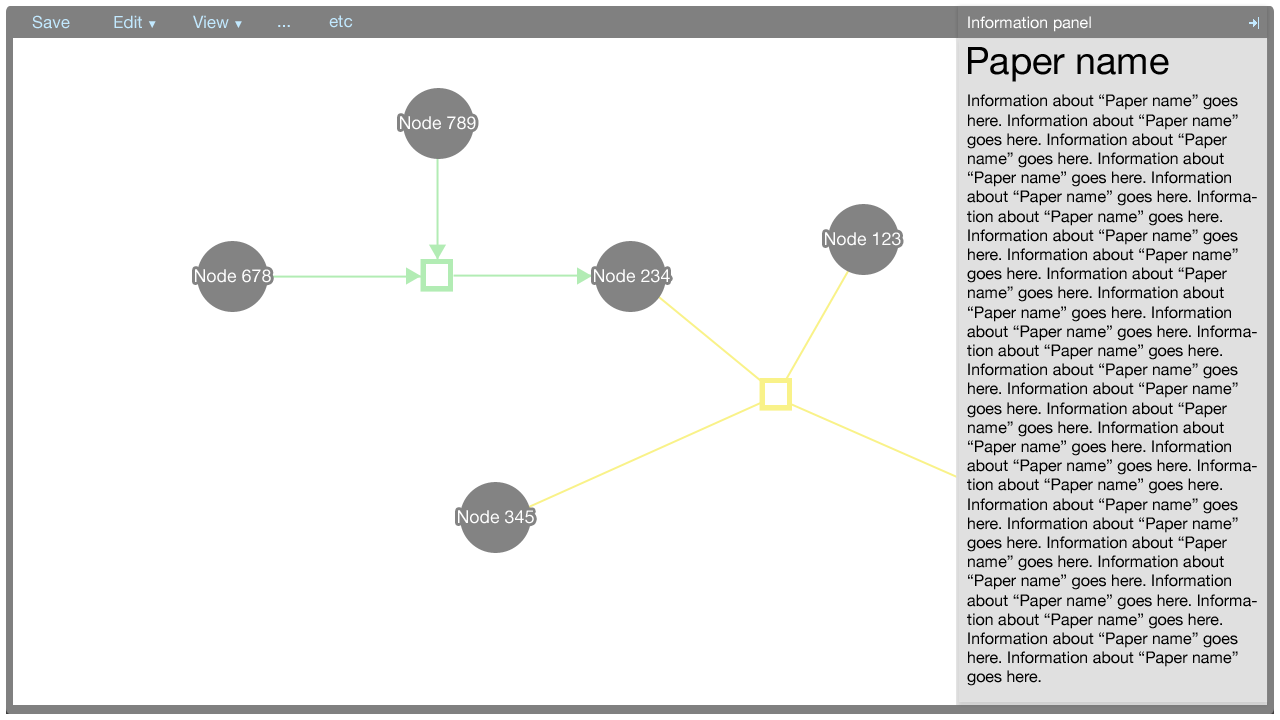Click the Information panel header title
The width and height of the screenshot is (1280, 720).
click(x=1029, y=23)
